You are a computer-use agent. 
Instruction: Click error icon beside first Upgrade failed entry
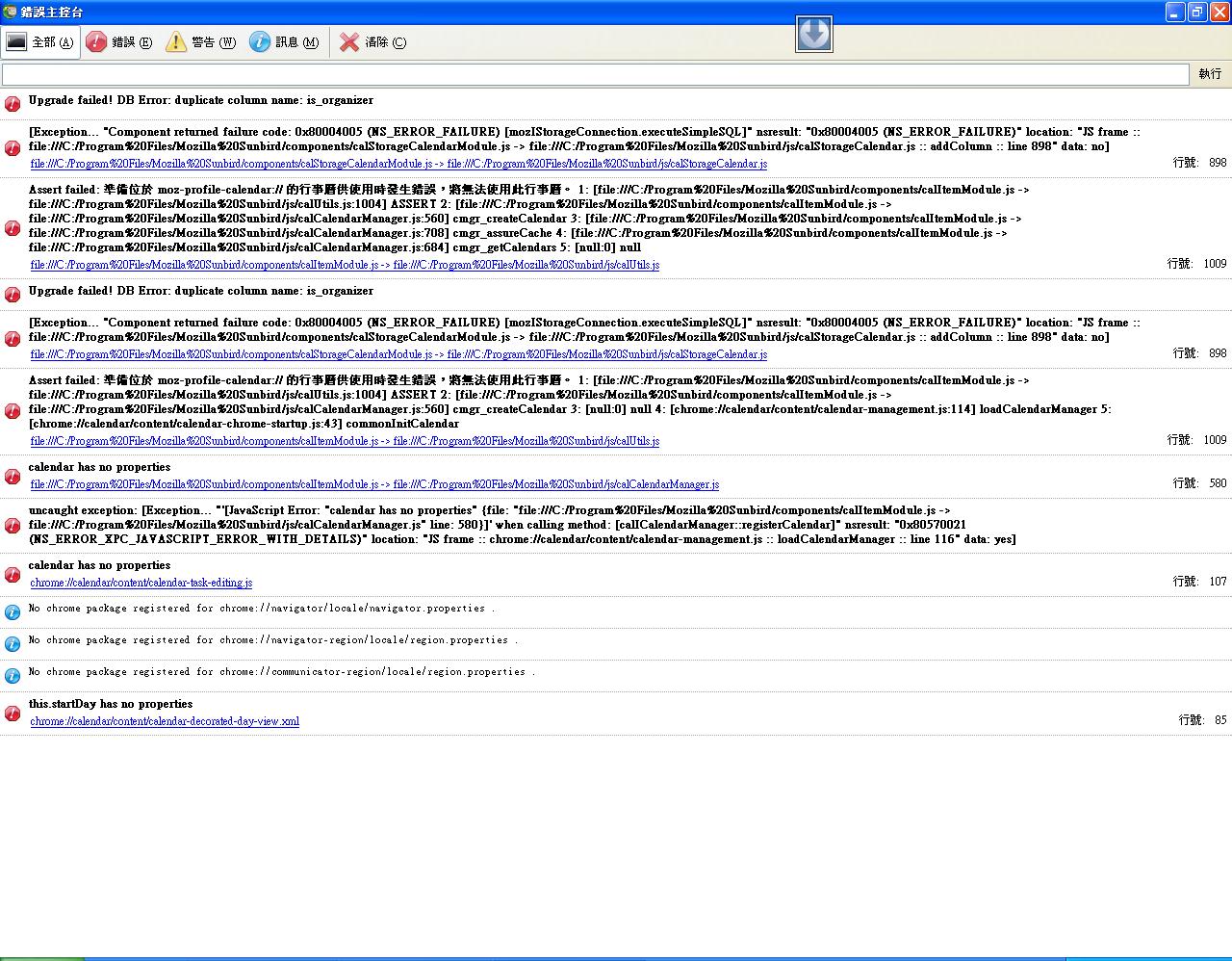[x=13, y=104]
